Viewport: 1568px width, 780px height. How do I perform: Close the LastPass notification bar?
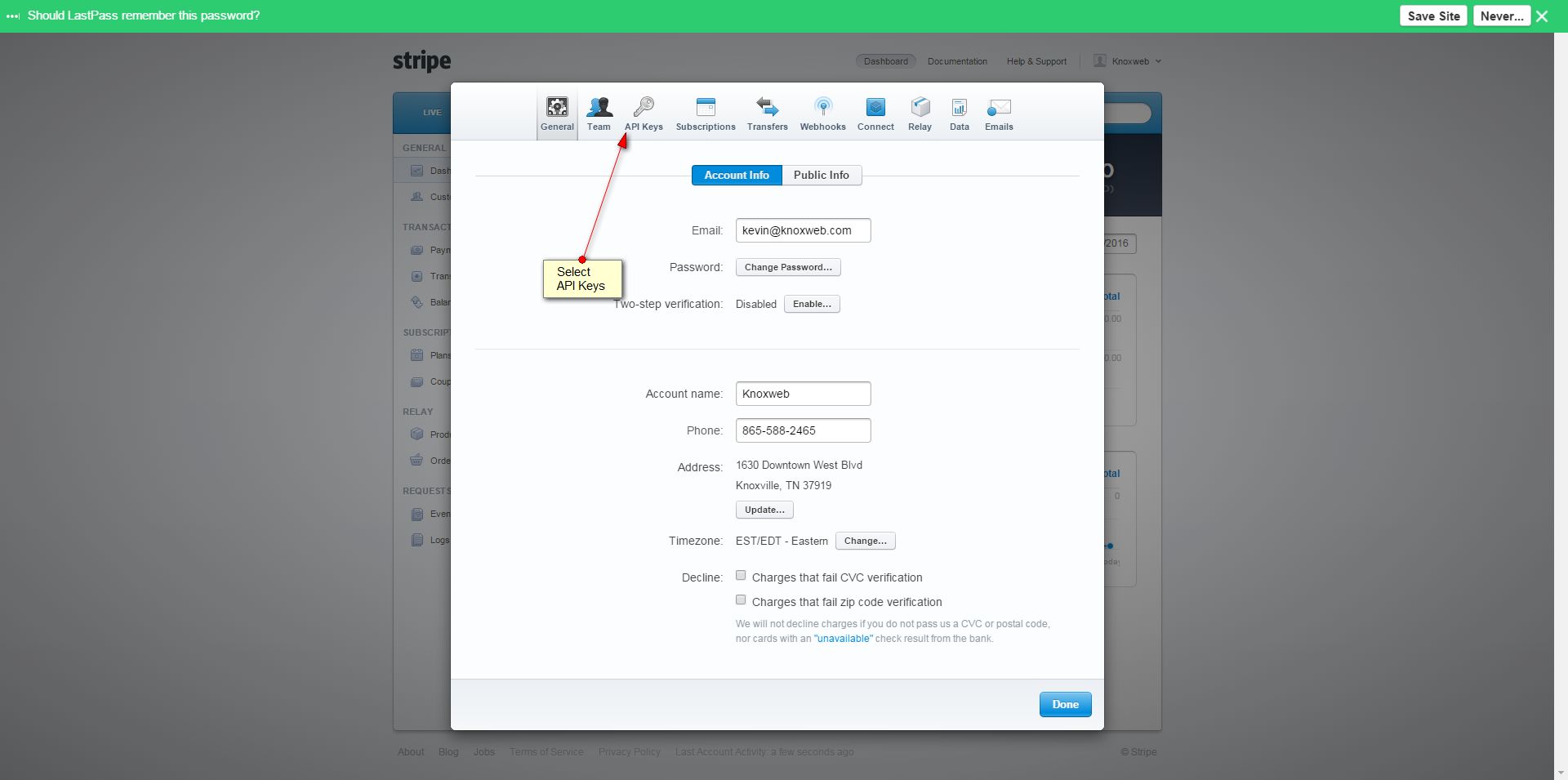tap(1542, 16)
